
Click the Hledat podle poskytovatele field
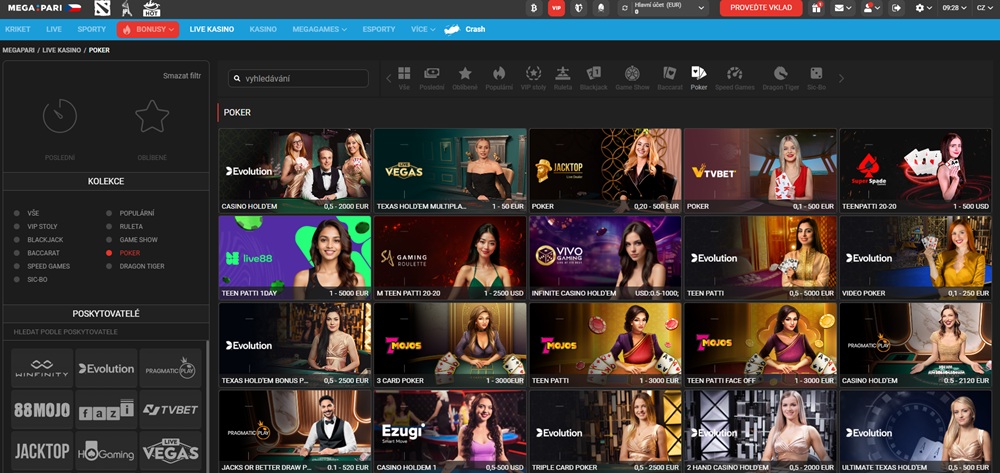point(105,332)
